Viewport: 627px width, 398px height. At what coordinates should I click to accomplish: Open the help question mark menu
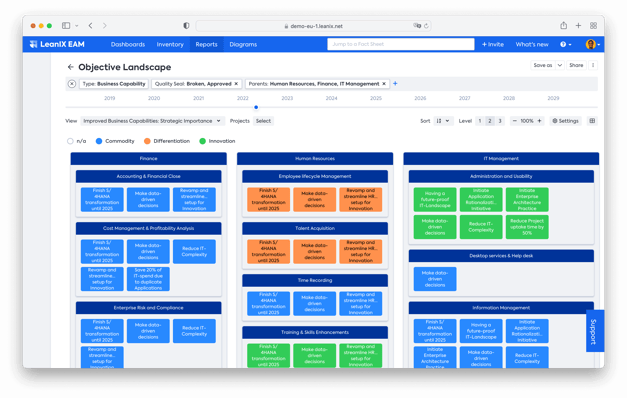[x=565, y=44]
